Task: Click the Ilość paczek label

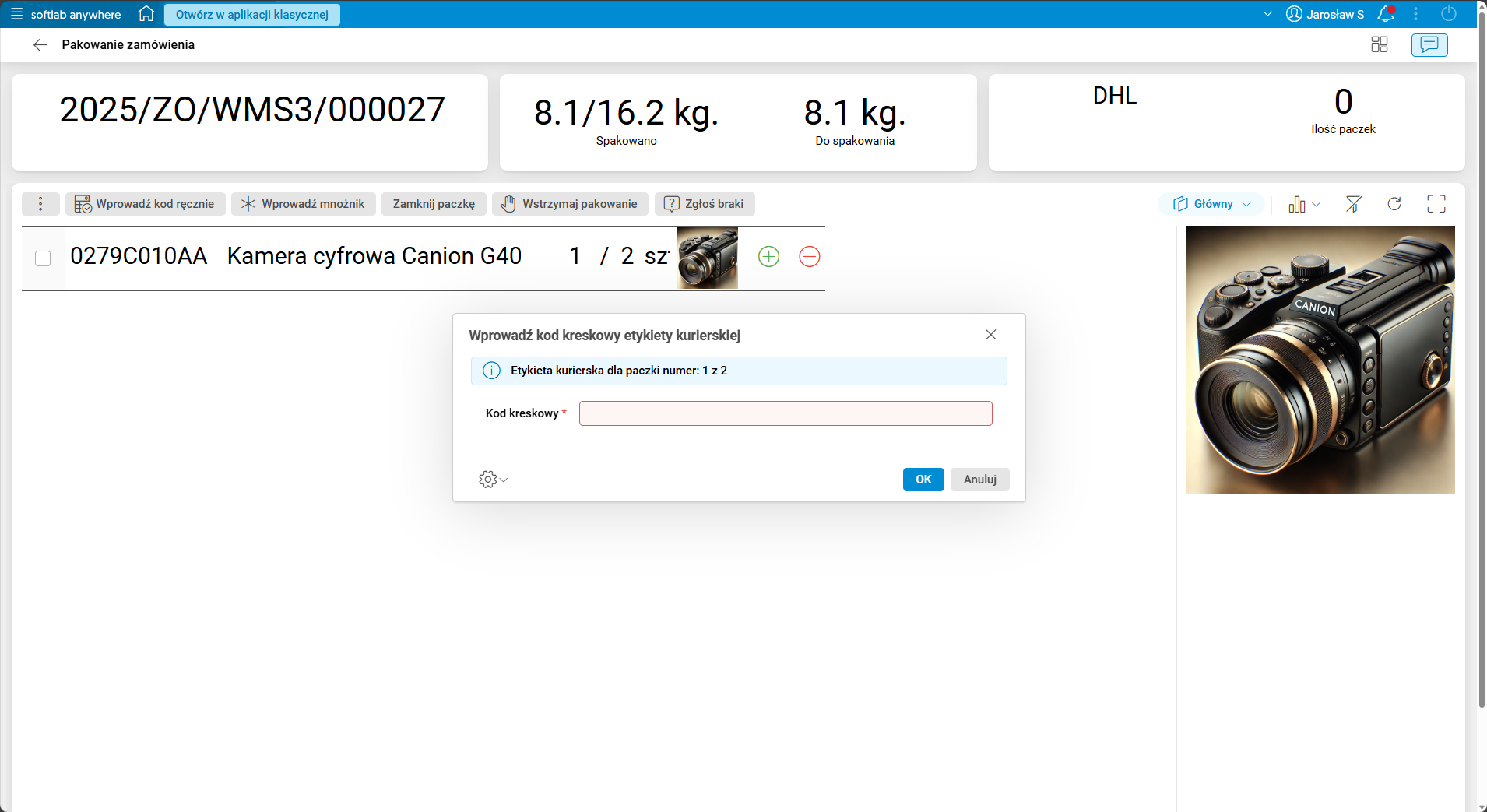Action: click(1343, 129)
